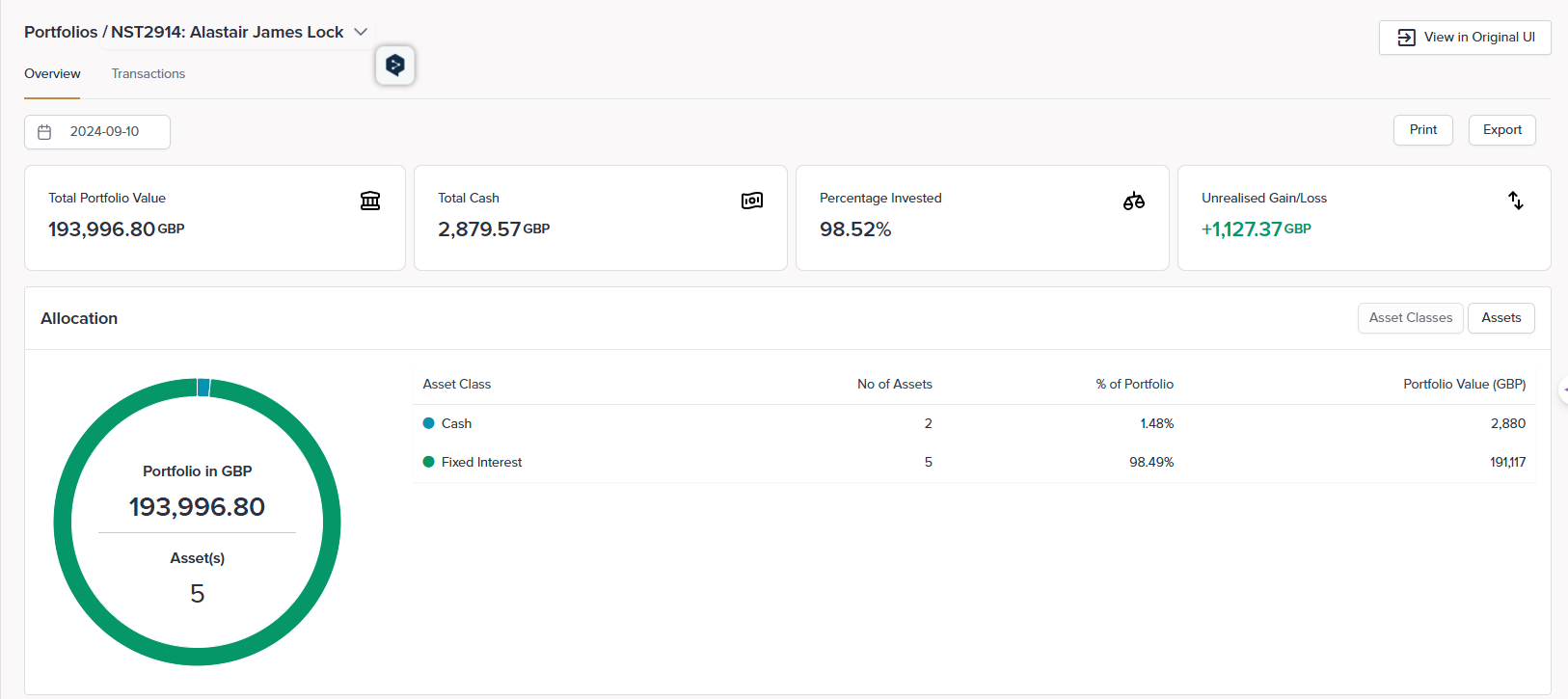The width and height of the screenshot is (1568, 699).
Task: Click the balance scale icon in Percentage Invested
Action: point(1134,201)
